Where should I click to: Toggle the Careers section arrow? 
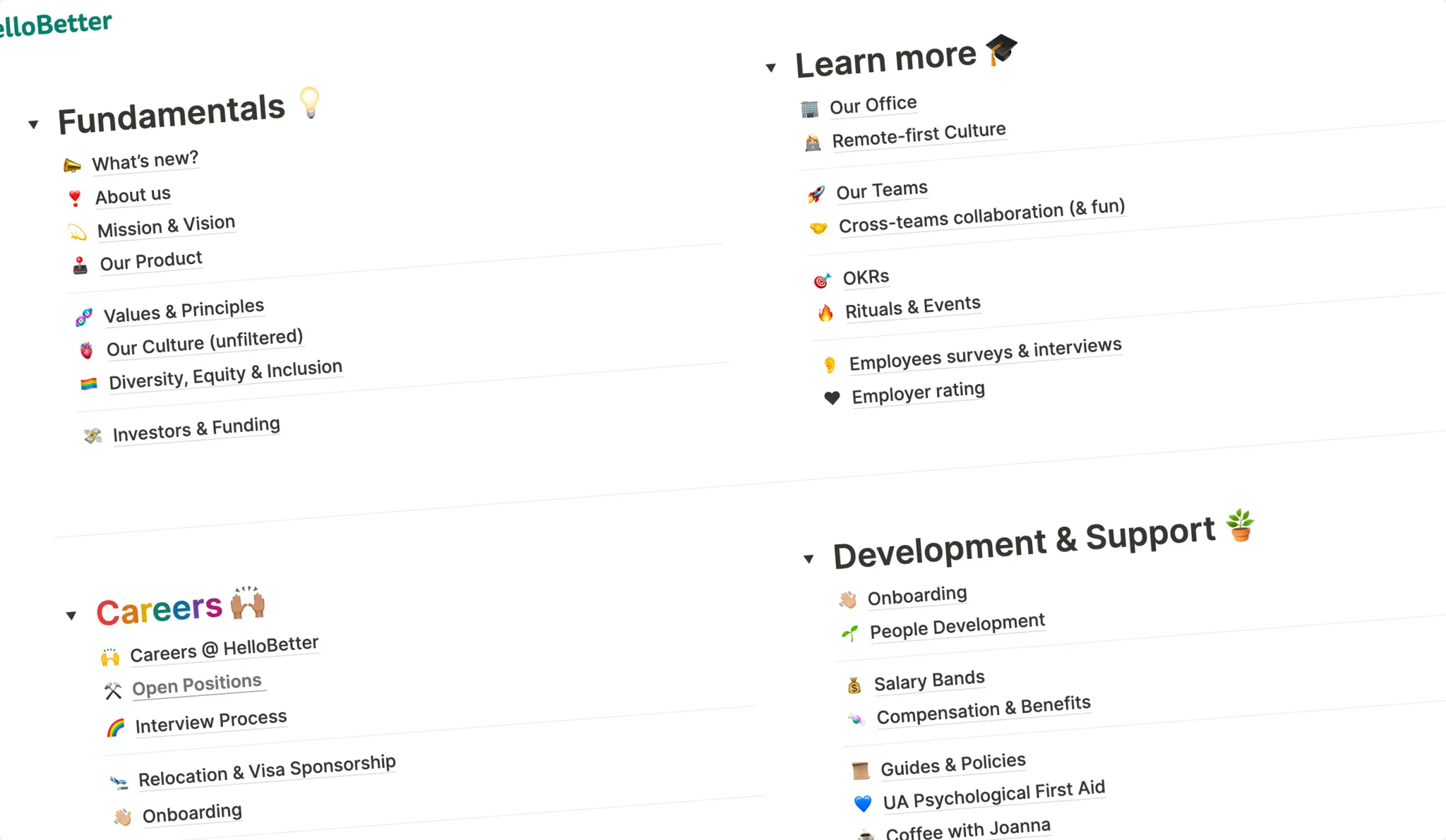71,616
